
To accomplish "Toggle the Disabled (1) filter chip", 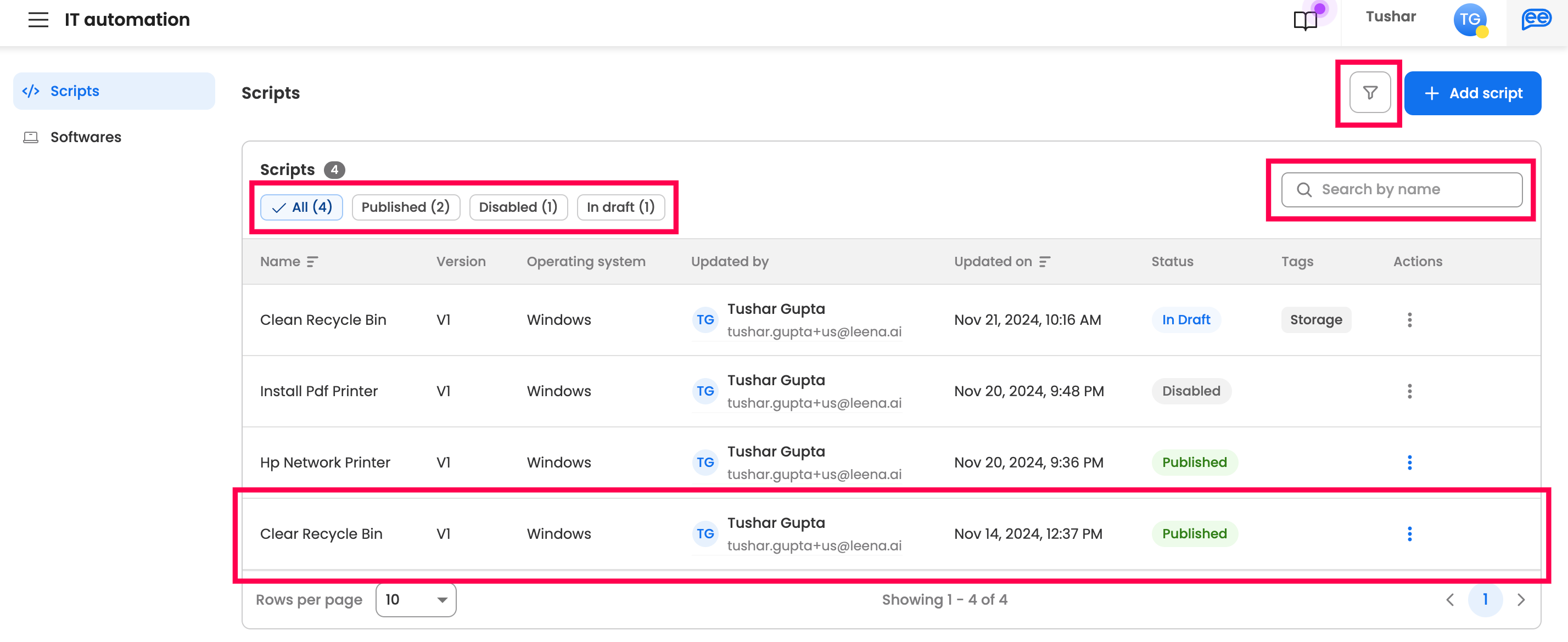I will 518,207.
